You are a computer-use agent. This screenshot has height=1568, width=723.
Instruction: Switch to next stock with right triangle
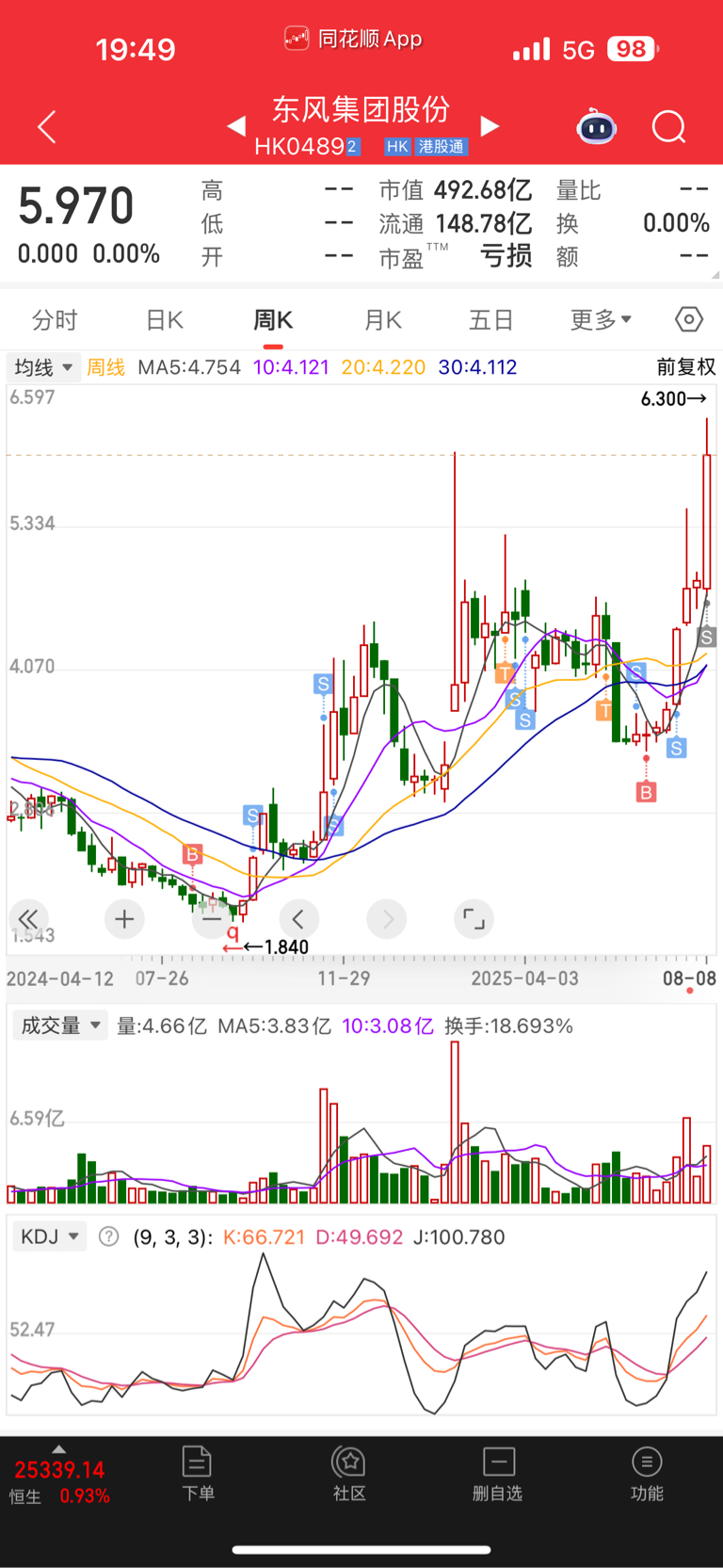coord(490,126)
